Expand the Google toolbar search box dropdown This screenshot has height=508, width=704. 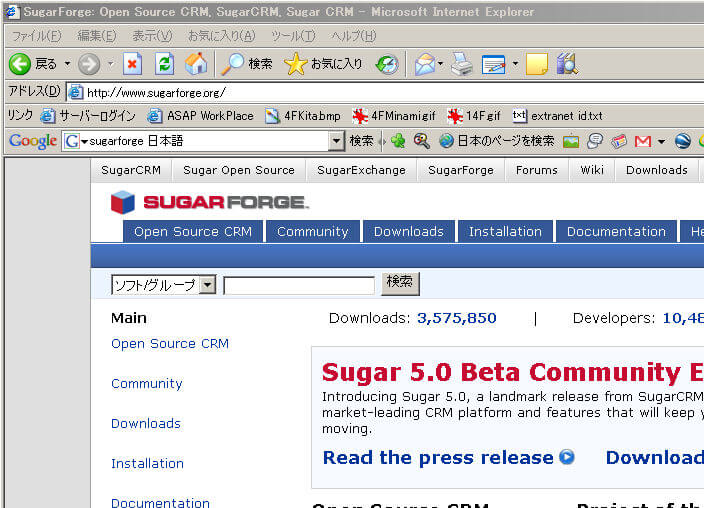pos(337,141)
